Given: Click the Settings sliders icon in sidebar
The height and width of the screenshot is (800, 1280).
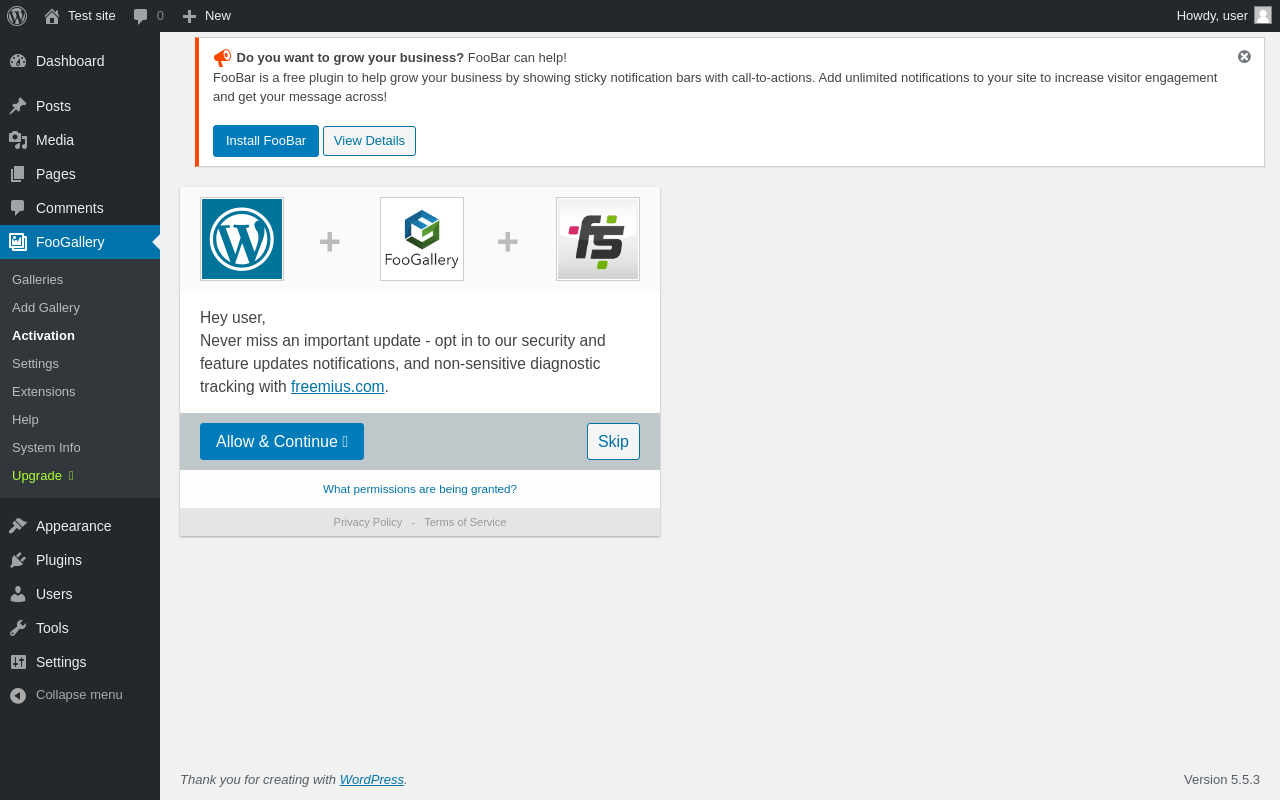Looking at the screenshot, I should [18, 662].
